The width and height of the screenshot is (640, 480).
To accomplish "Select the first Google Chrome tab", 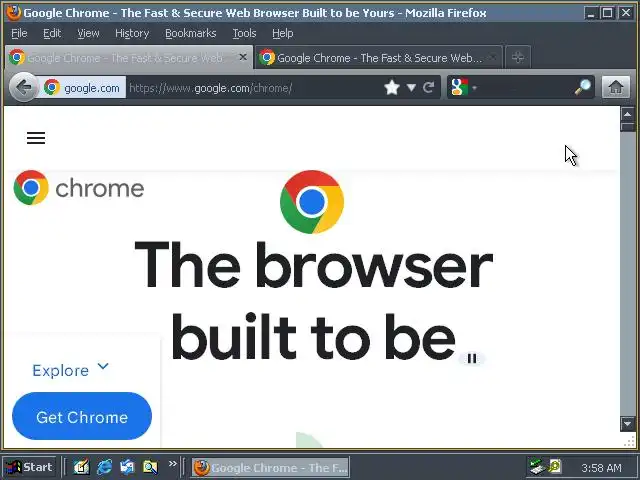I will click(x=129, y=58).
